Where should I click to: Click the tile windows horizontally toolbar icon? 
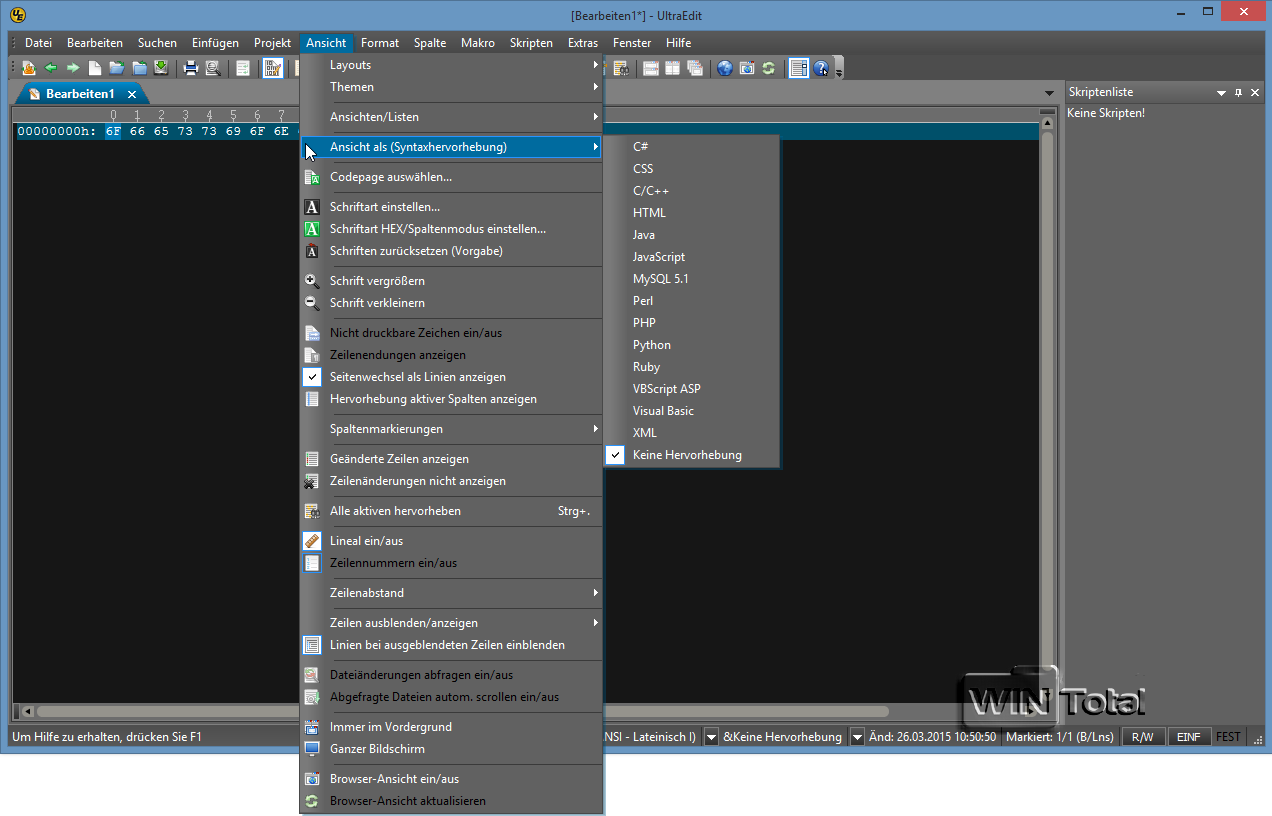click(x=650, y=68)
